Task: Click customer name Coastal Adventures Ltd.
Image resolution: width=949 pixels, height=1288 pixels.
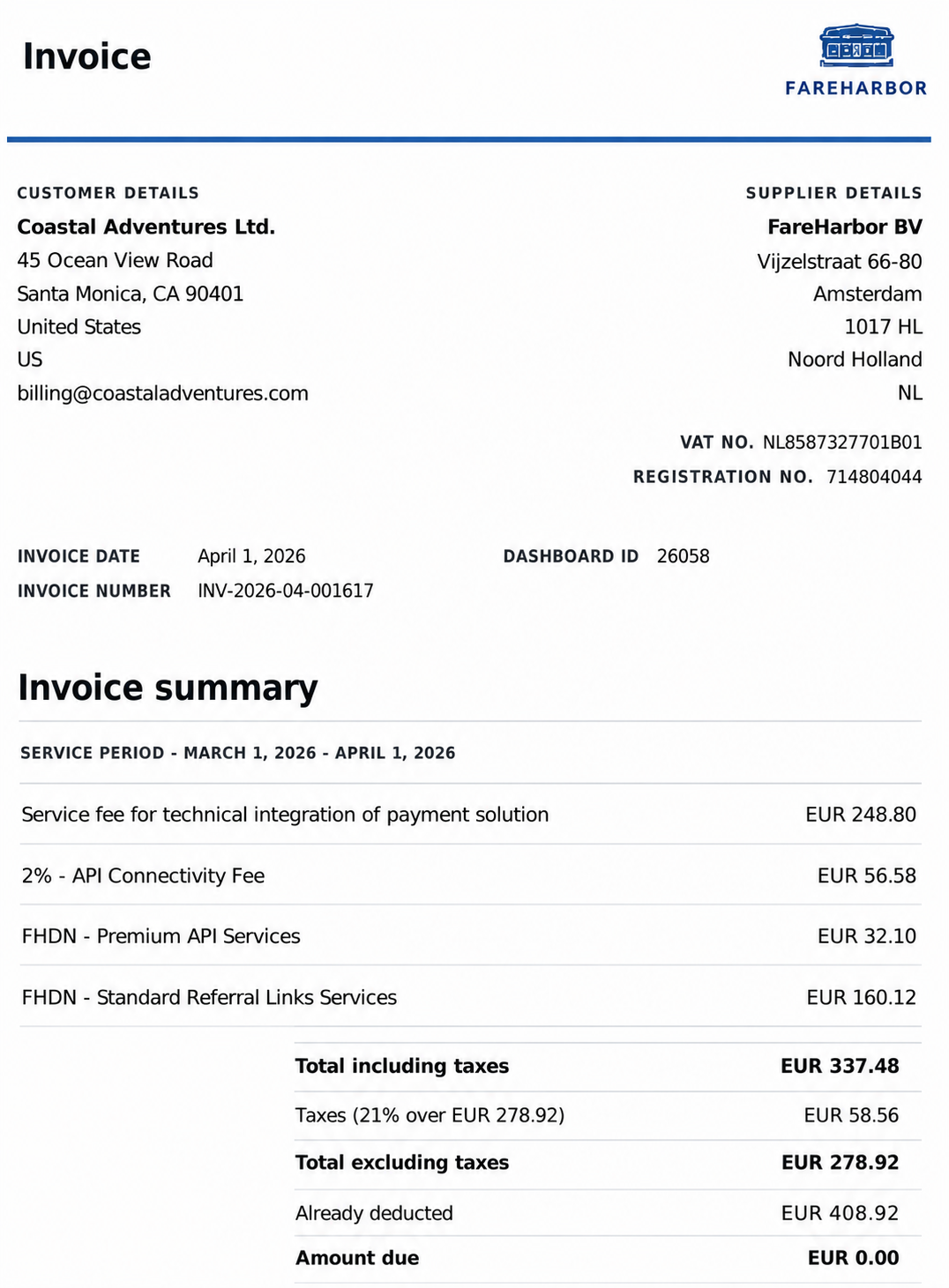Action: pyautogui.click(x=146, y=227)
